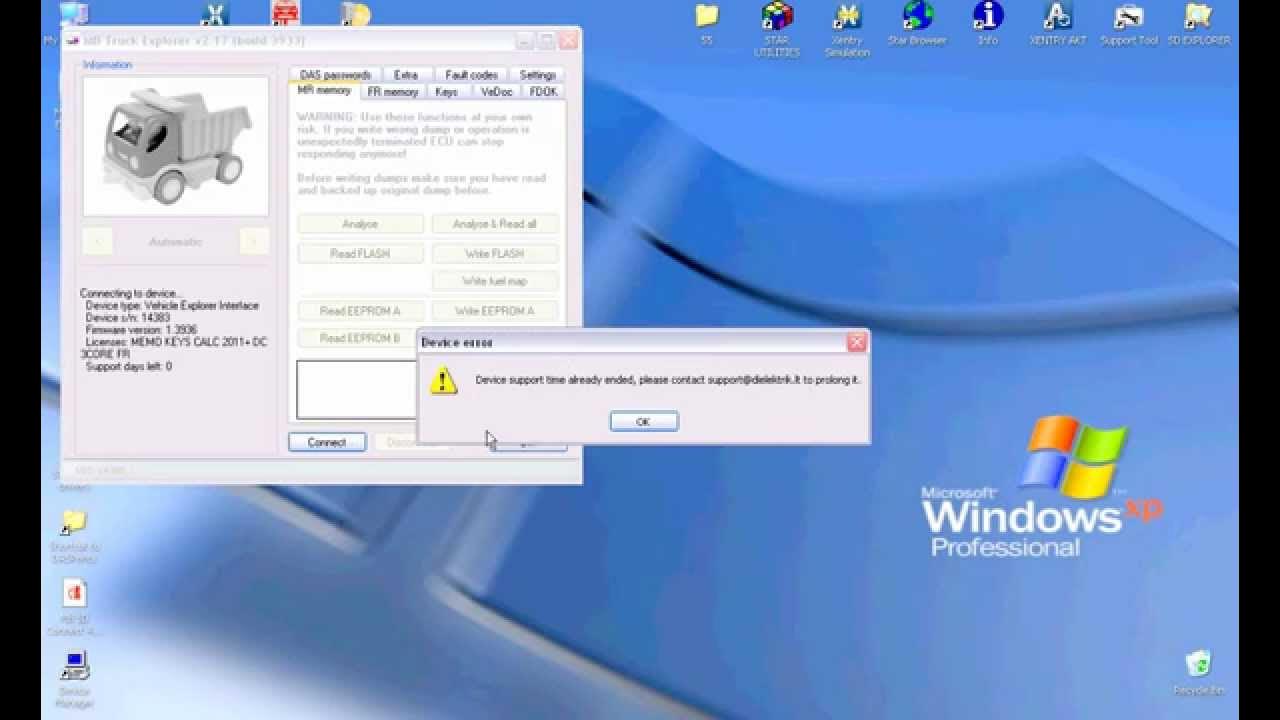Open the STAR UTILITIES desktop shortcut
This screenshot has width=1280, height=720.
pyautogui.click(x=777, y=28)
